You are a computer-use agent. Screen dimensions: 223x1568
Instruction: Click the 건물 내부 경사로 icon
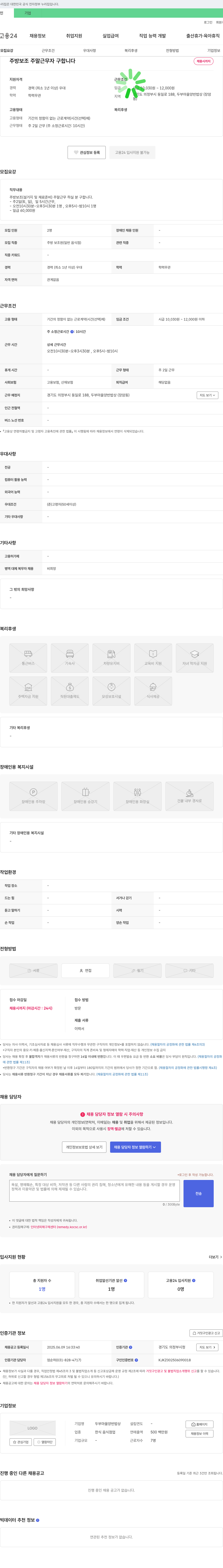(x=190, y=796)
